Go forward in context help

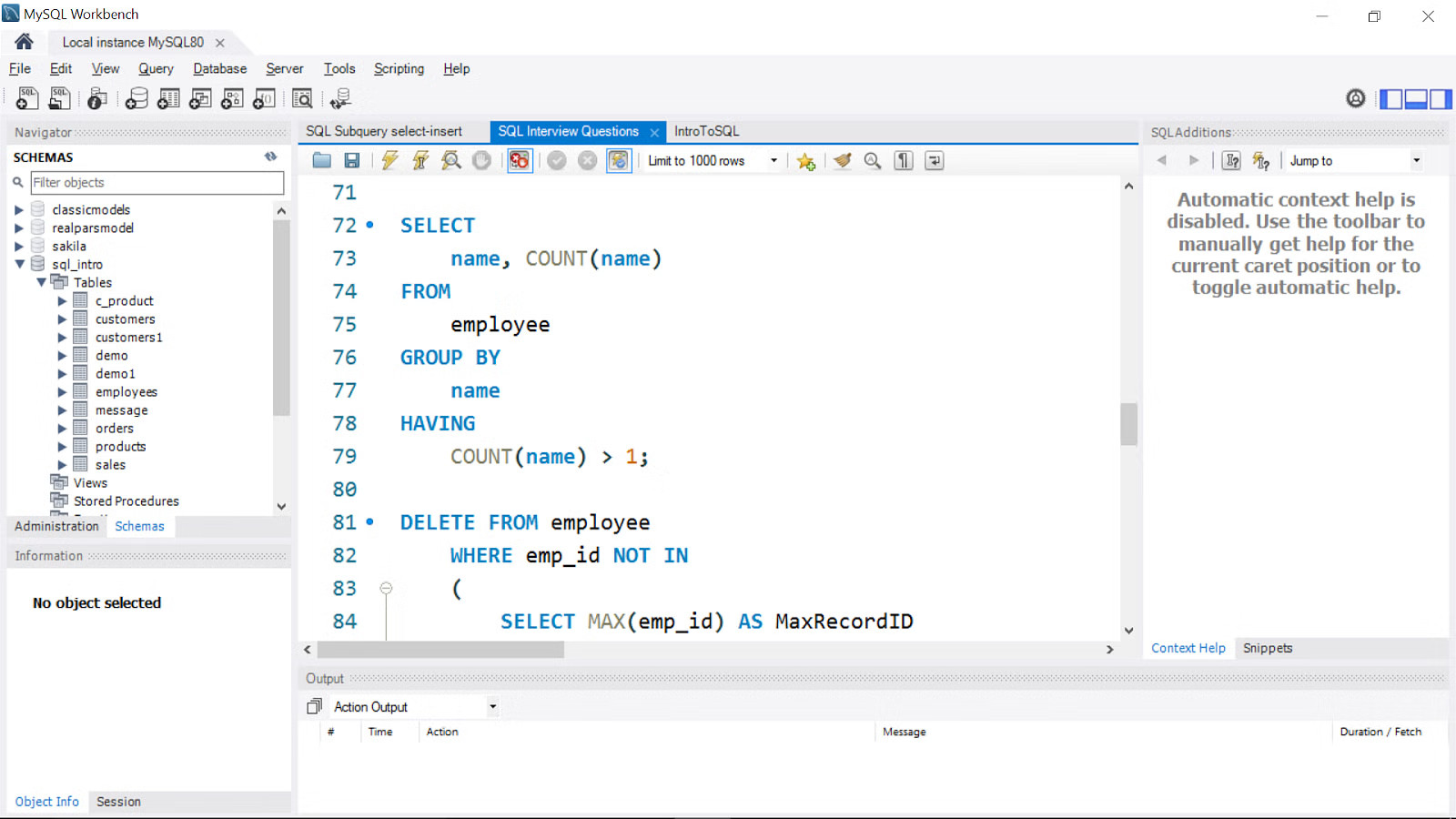(1193, 161)
